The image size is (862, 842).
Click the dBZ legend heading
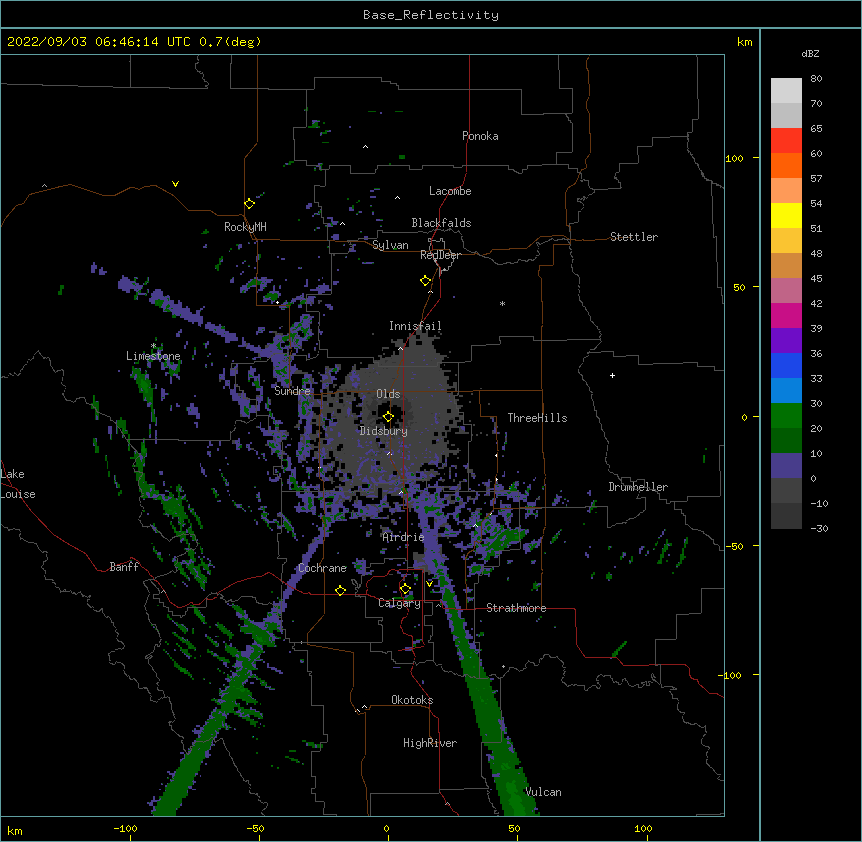(x=810, y=53)
